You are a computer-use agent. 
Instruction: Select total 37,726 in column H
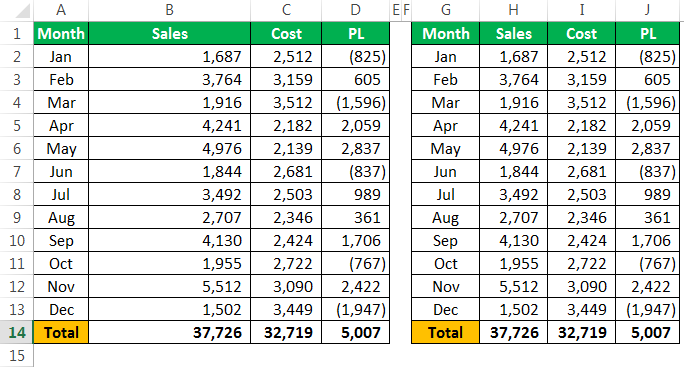513,332
